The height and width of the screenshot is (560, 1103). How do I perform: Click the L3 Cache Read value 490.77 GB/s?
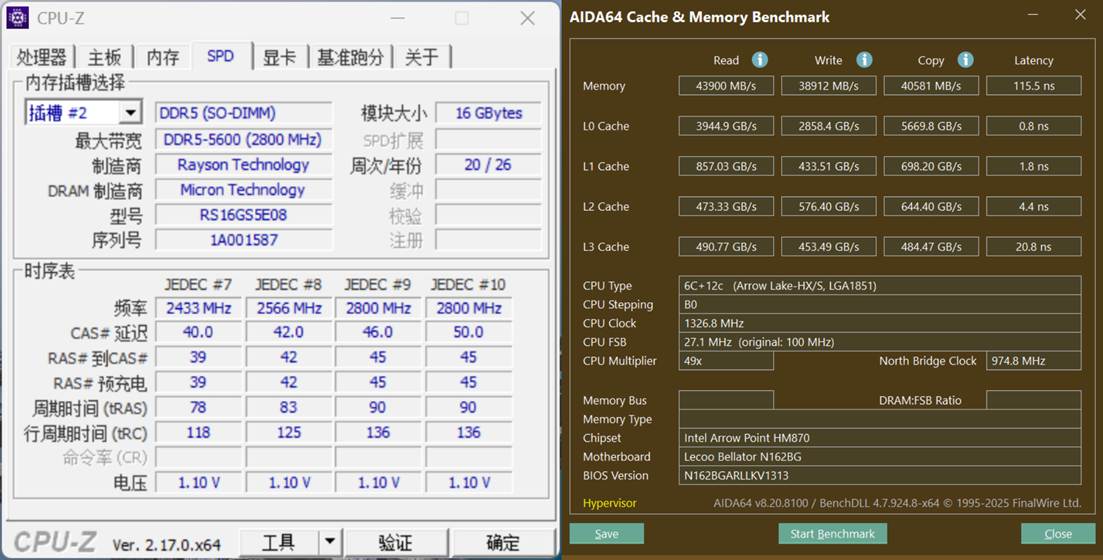(726, 246)
